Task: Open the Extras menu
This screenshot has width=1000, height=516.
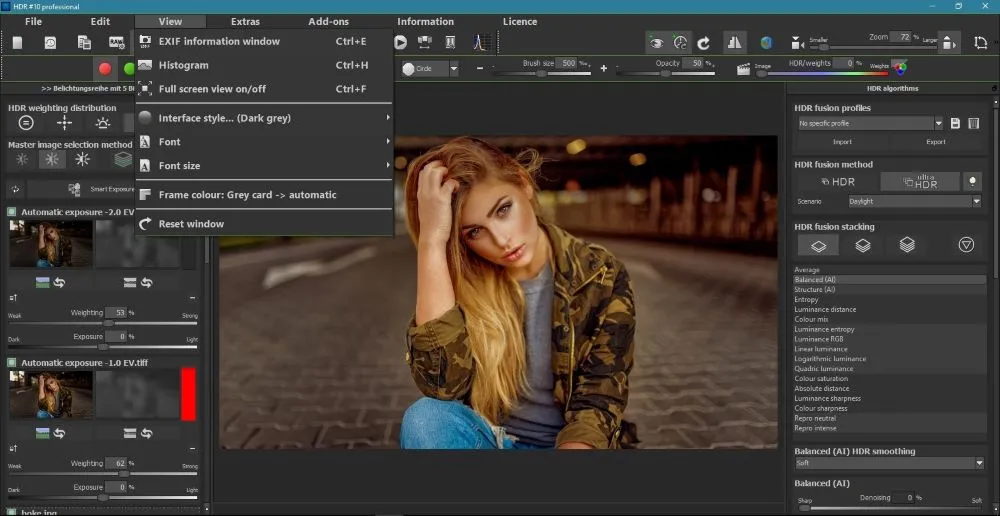Action: tap(246, 22)
